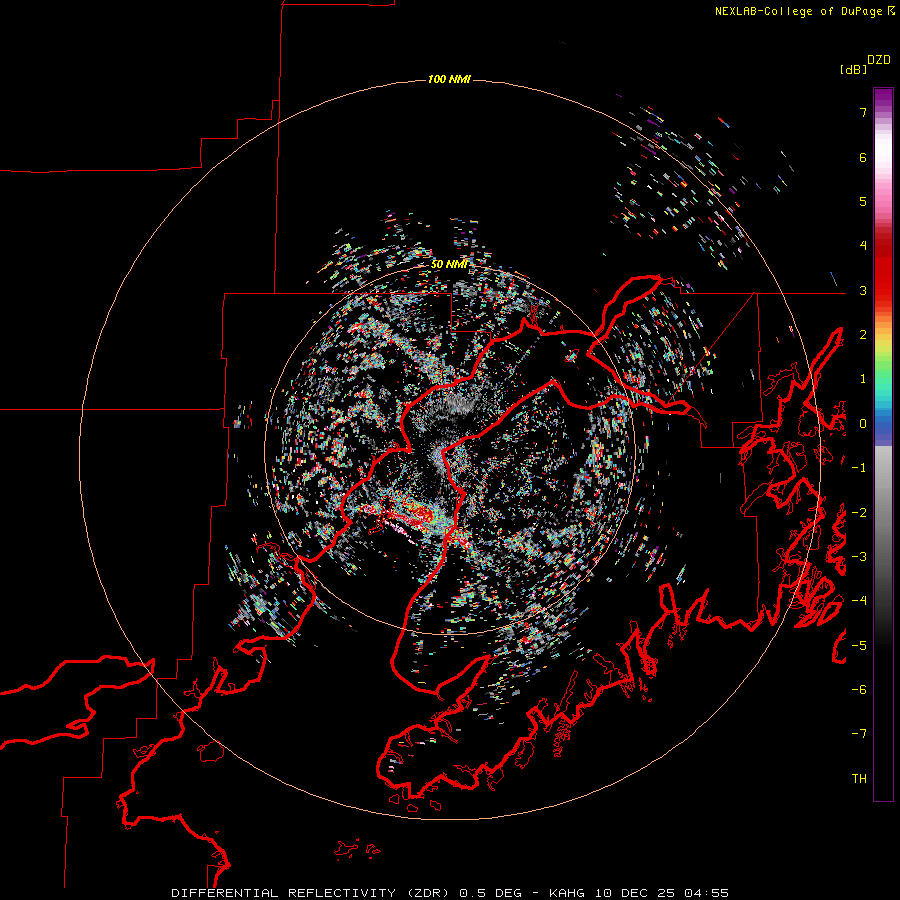Screen dimensions: 900x900
Task: Click the 04:55 timestamp in caption
Action: [706, 893]
